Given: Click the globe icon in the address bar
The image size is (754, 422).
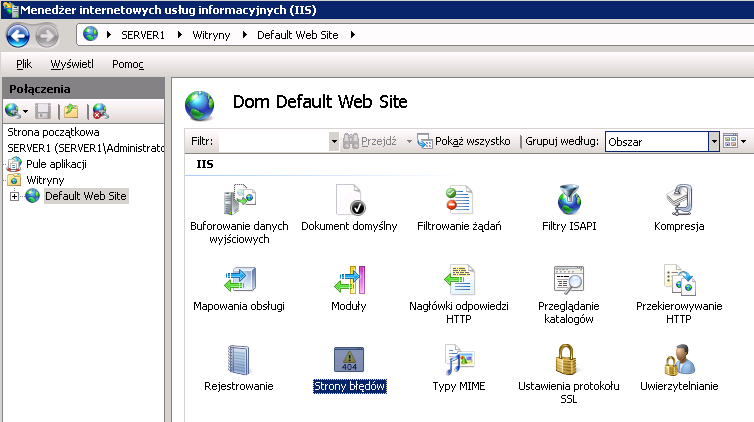Looking at the screenshot, I should pos(90,34).
